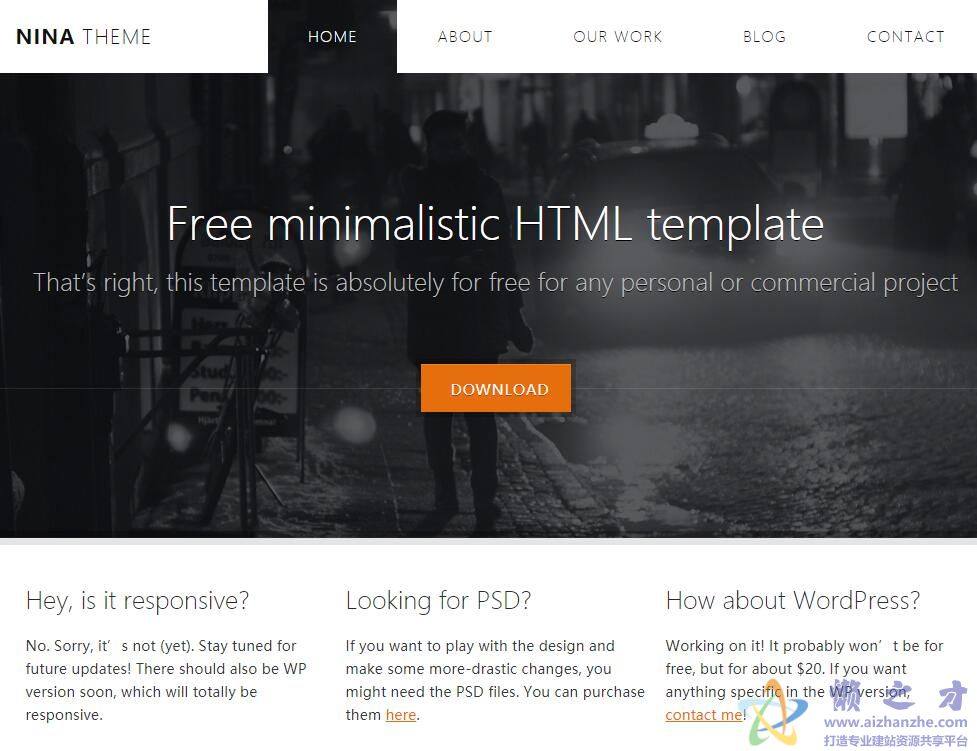Image resolution: width=977 pixels, height=751 pixels.
Task: Open the CONTACT menu item
Action: (x=905, y=37)
